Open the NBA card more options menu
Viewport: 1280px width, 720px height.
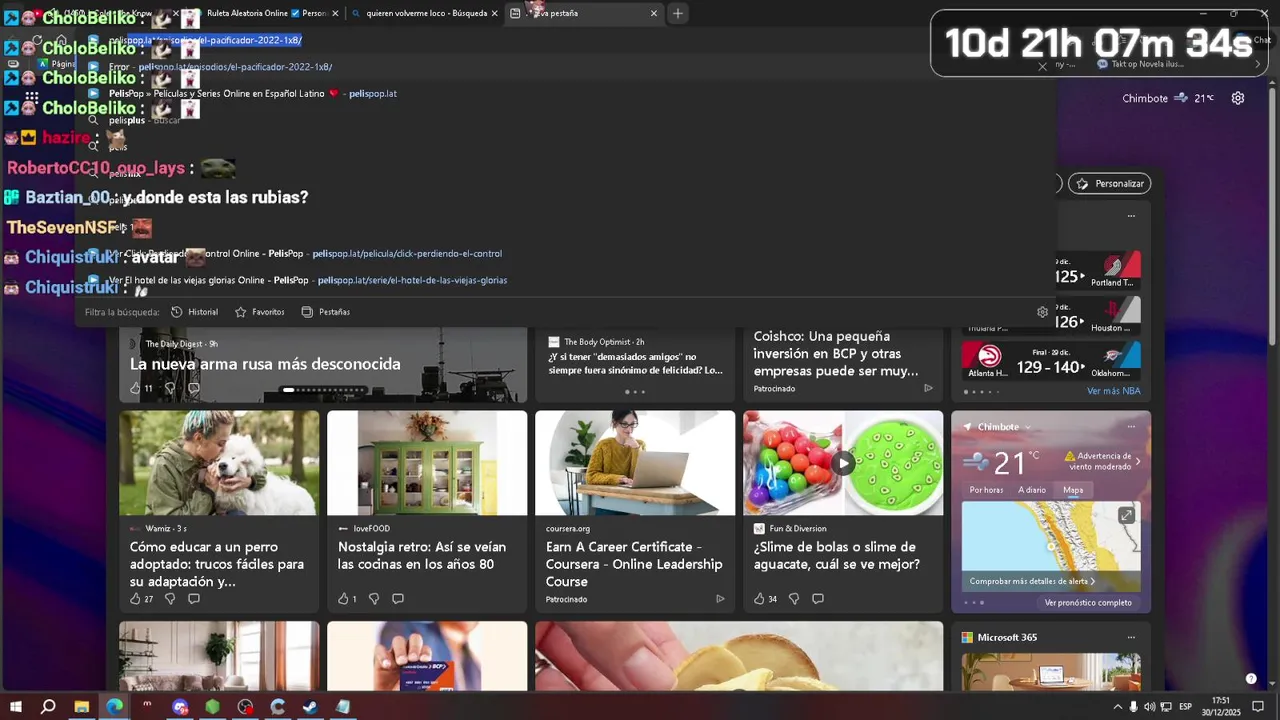click(x=1131, y=216)
